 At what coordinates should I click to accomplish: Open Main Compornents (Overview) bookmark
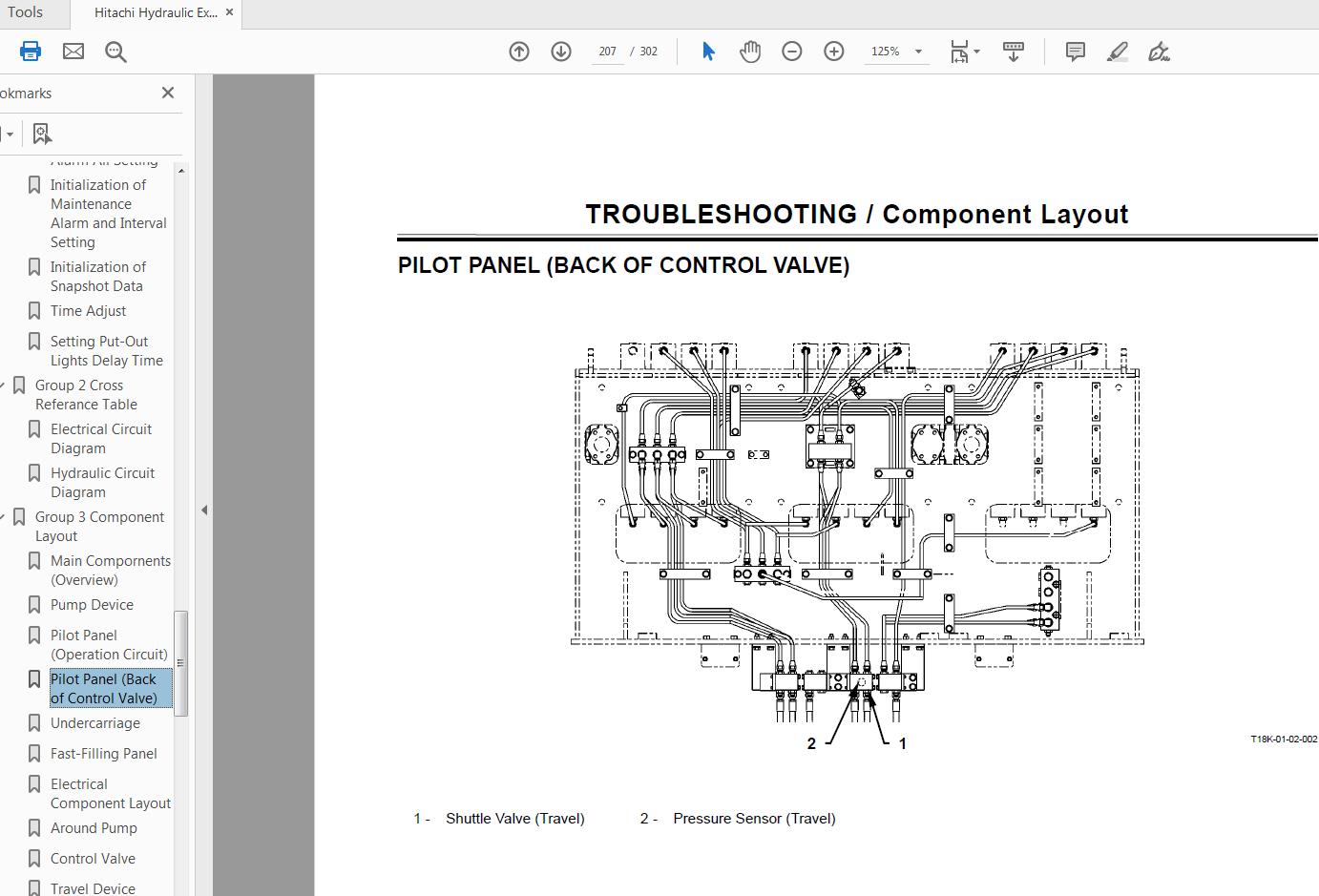click(110, 570)
